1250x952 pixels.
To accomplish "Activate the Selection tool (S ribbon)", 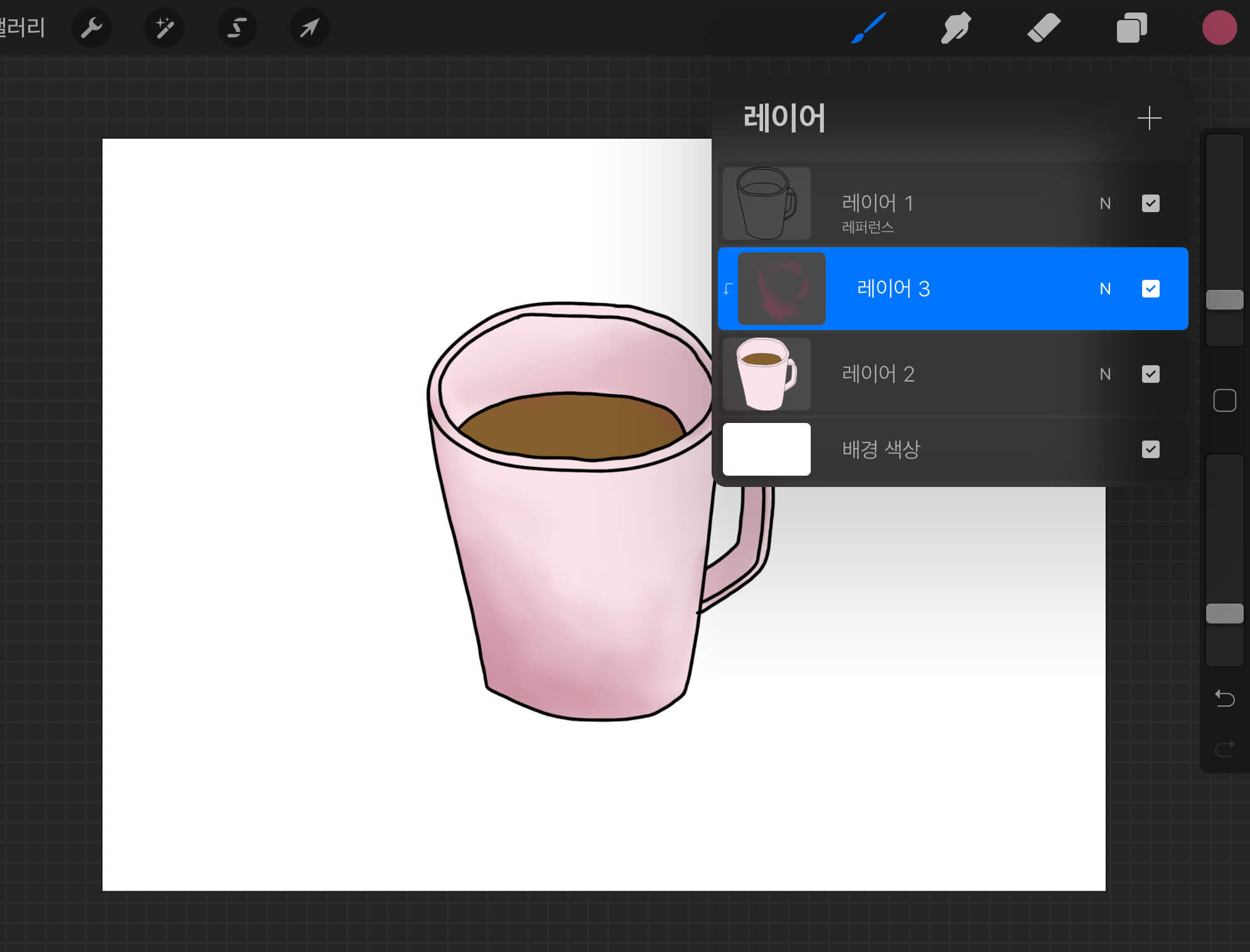I will click(x=237, y=28).
